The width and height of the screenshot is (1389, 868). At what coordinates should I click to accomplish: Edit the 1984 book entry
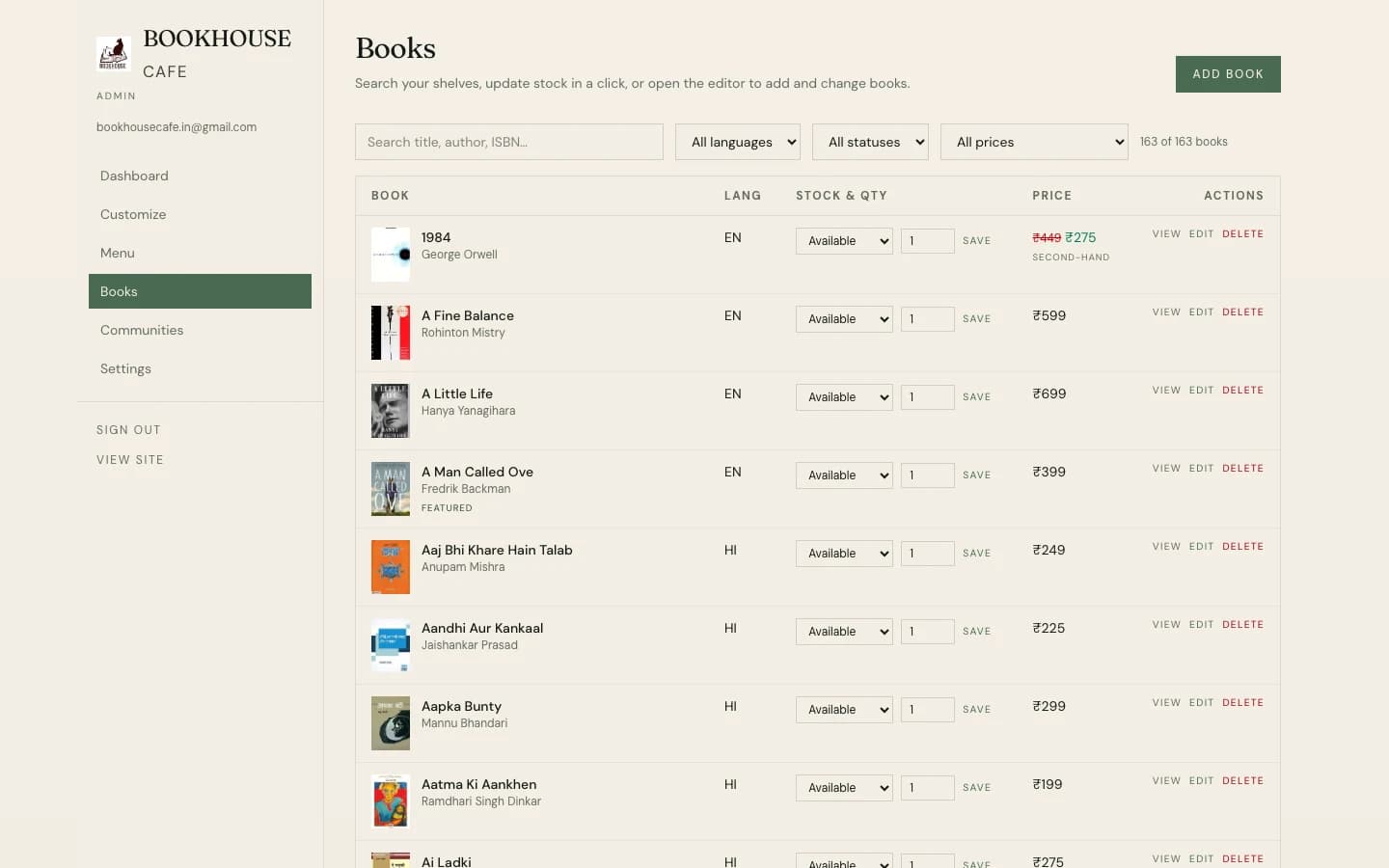[x=1201, y=234]
